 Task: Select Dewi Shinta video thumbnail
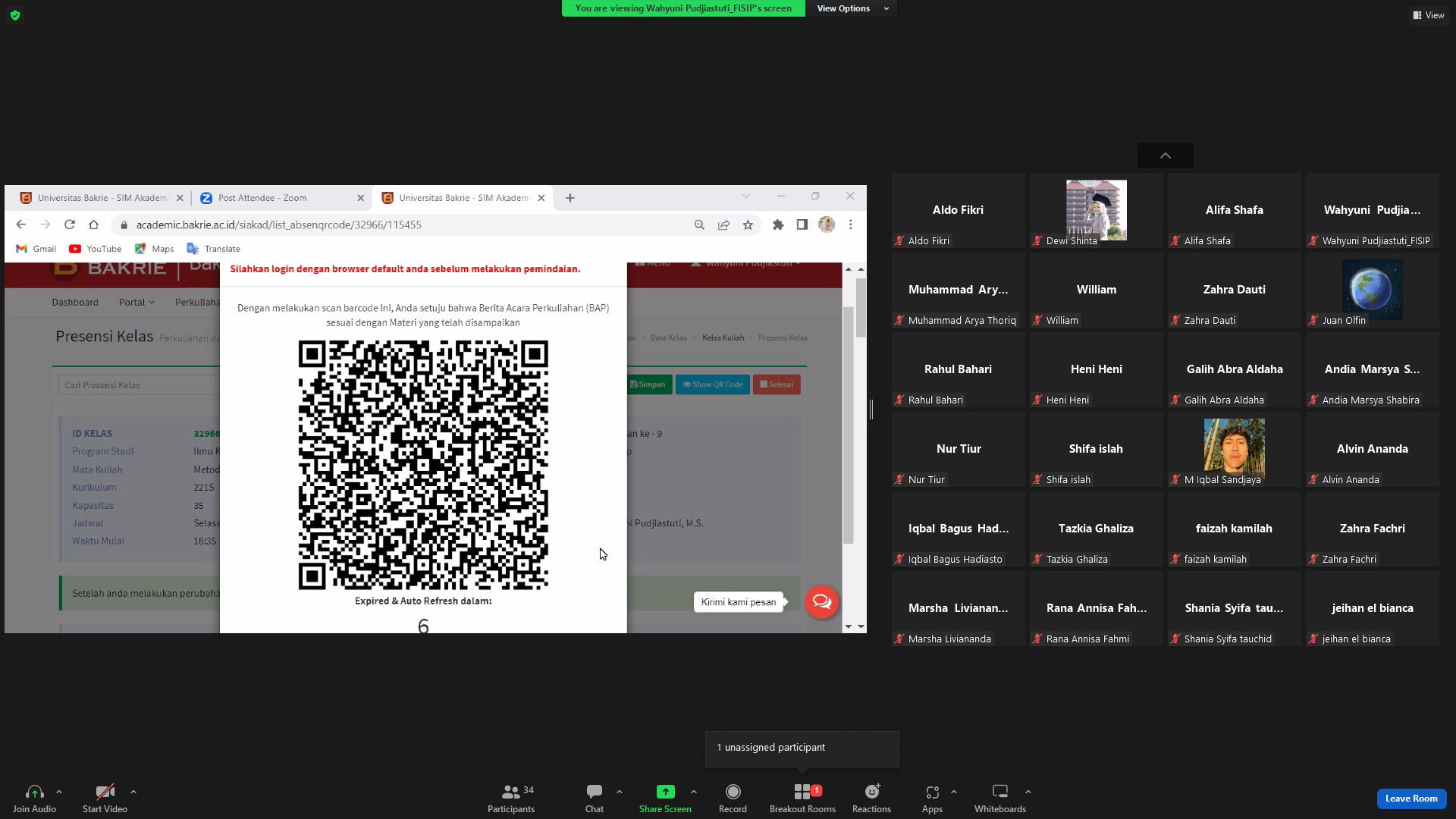(x=1097, y=210)
